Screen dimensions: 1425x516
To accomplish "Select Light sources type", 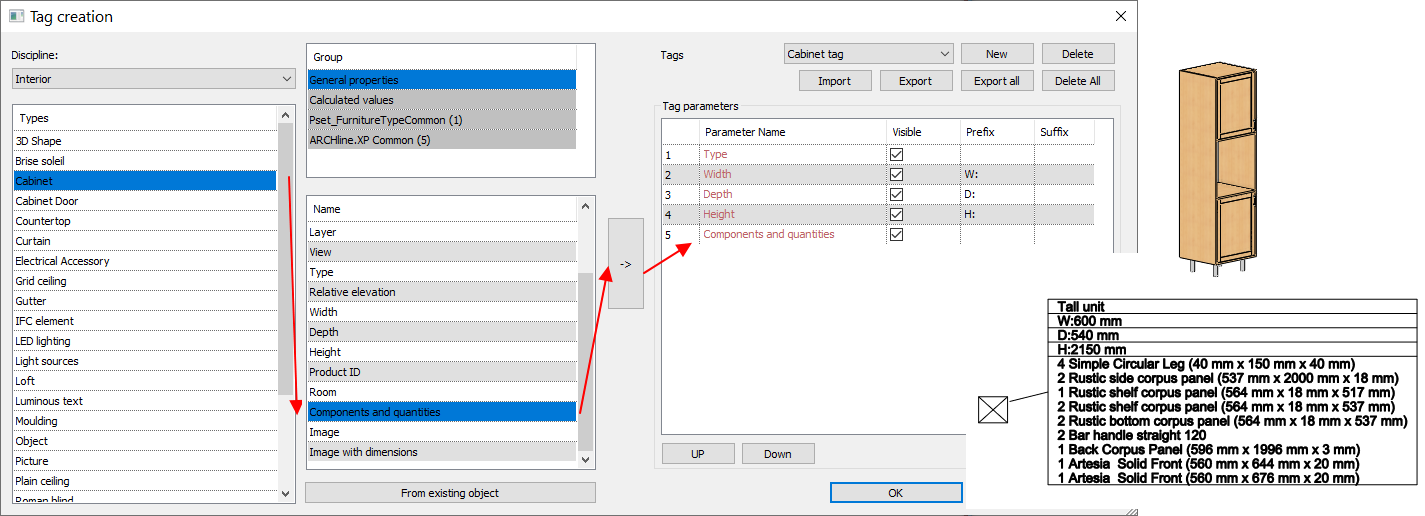I will pos(144,361).
